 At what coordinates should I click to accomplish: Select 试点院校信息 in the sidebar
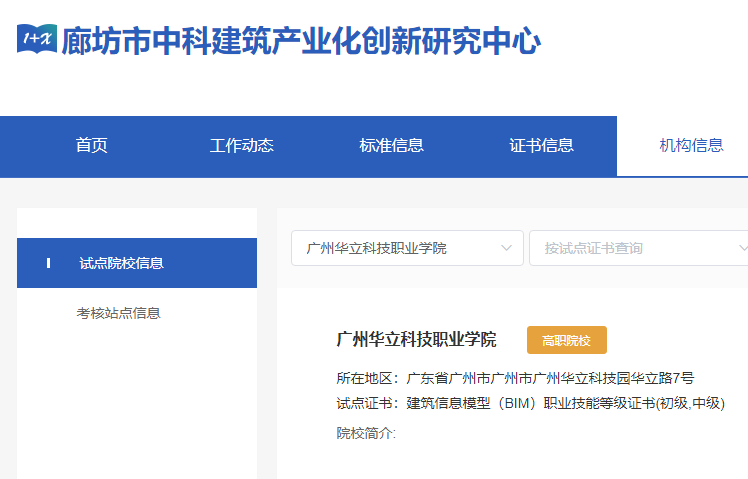click(121, 263)
